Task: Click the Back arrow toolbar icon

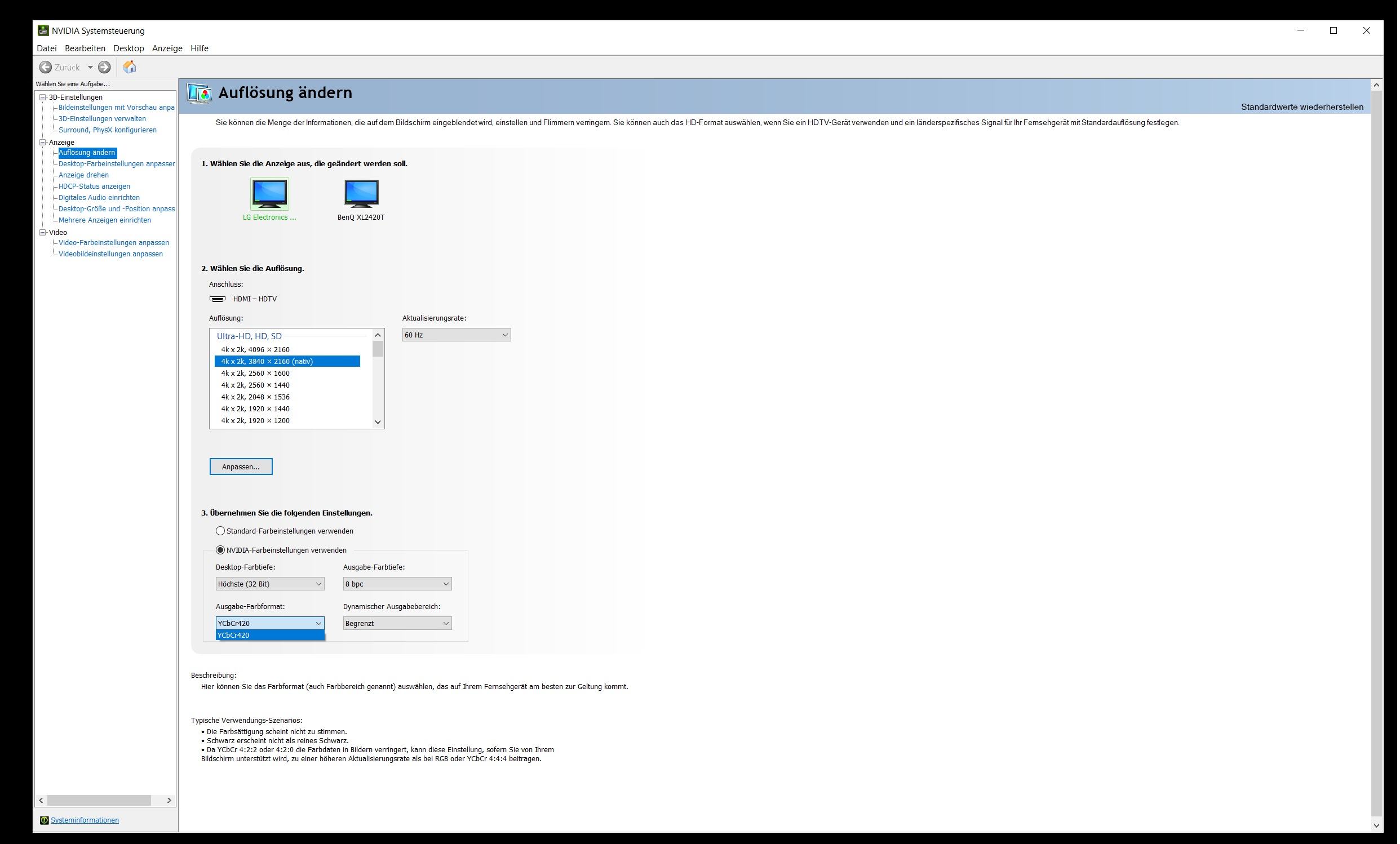Action: point(46,67)
